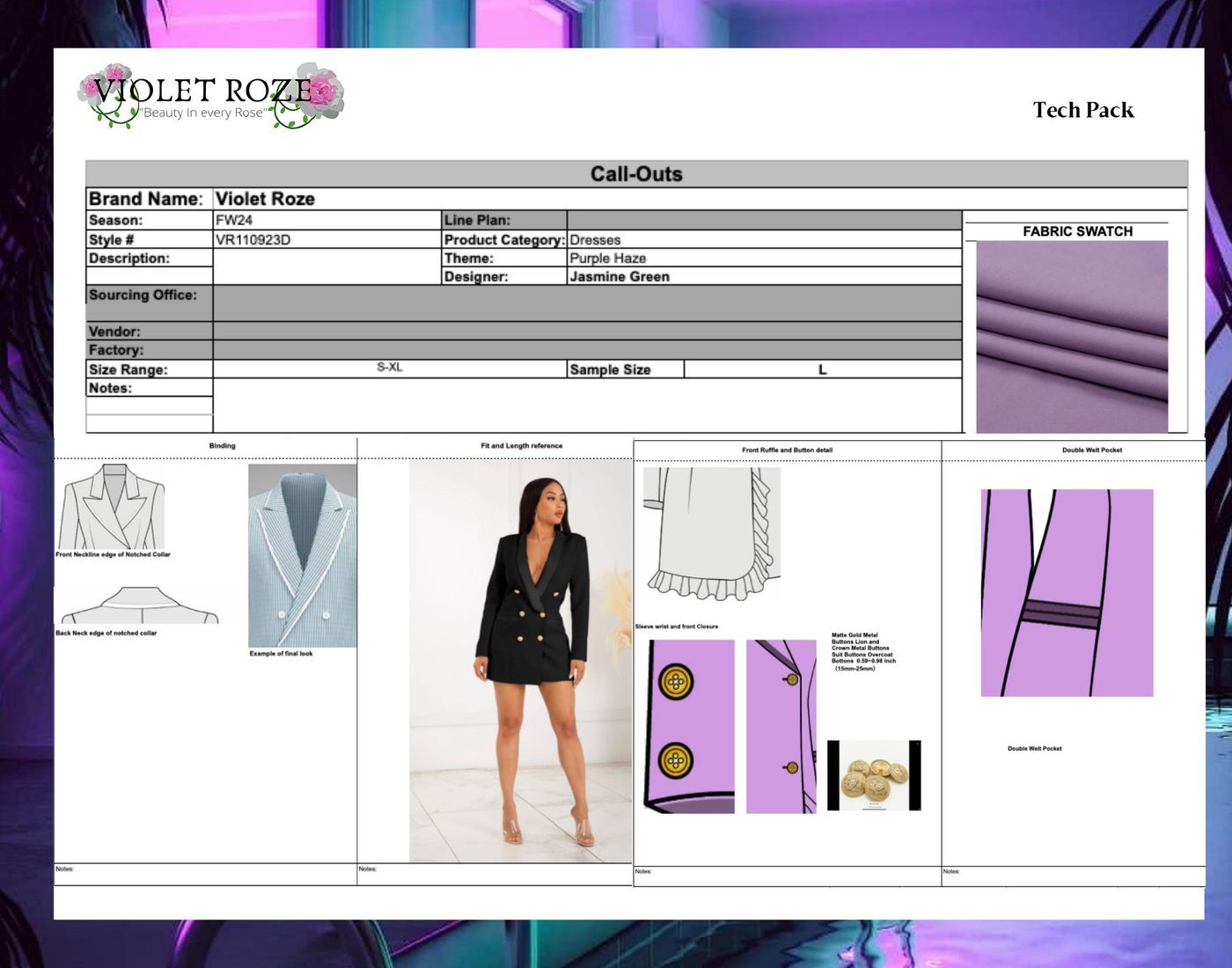Select the designer name 'Jasmine Green'
1232x968 pixels.
tap(620, 276)
